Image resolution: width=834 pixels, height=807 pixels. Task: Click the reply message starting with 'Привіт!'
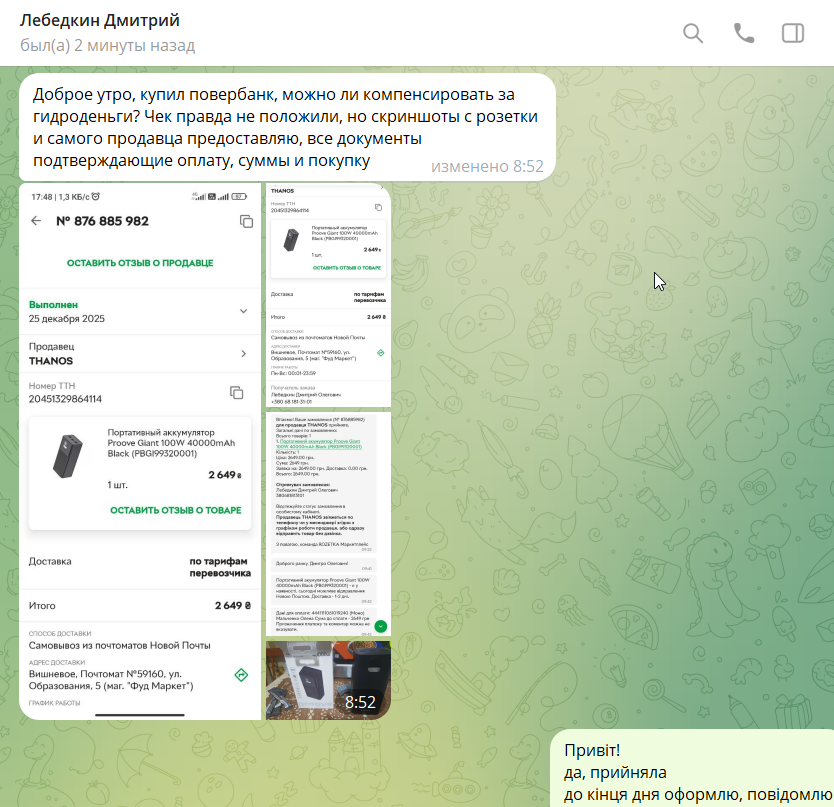pos(691,769)
